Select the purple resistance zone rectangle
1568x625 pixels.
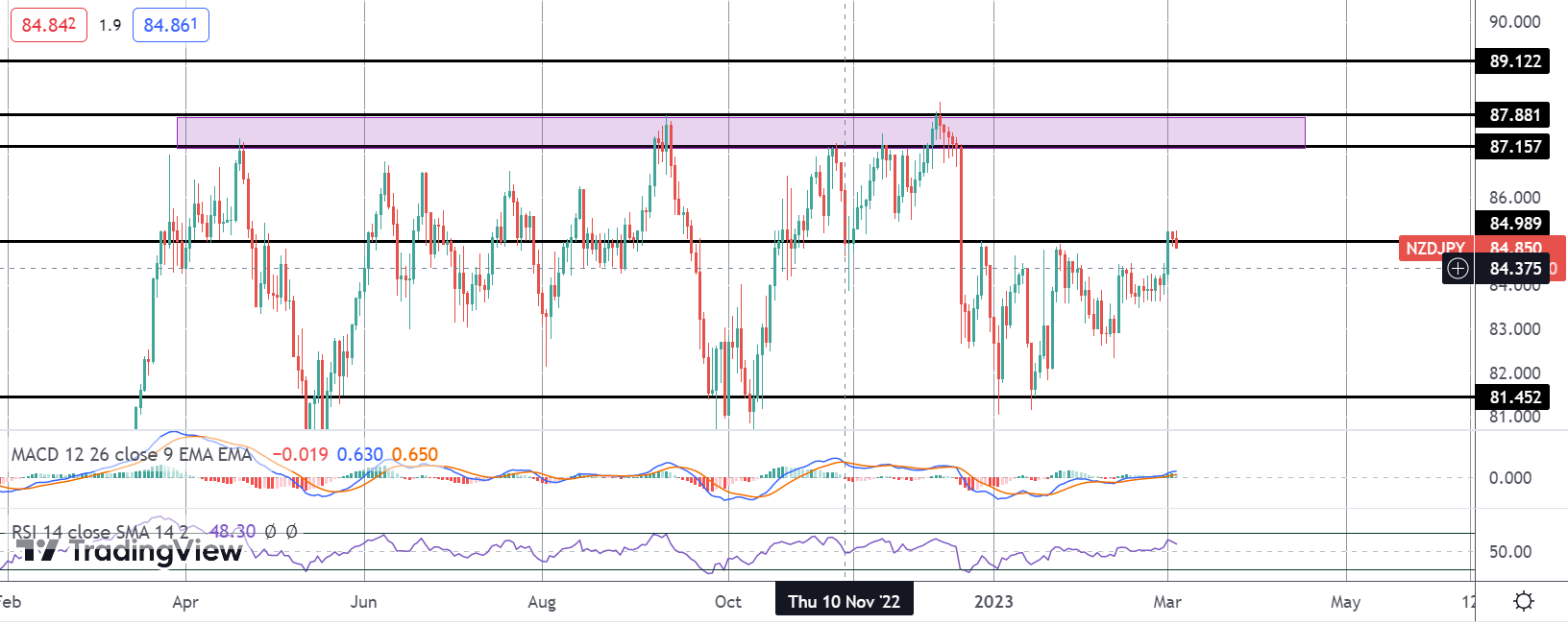click(741, 132)
